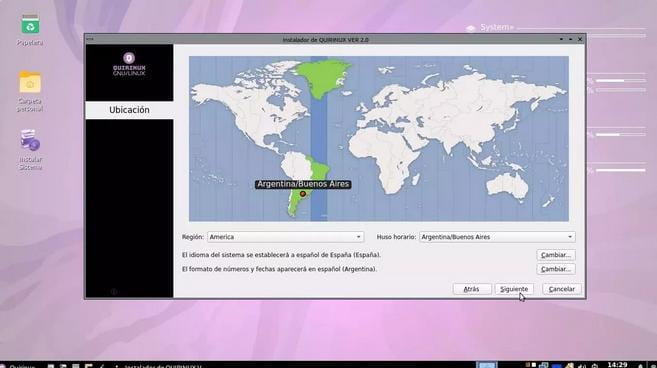657x368 pixels.
Task: Minimize the installer window
Action: [561, 39]
